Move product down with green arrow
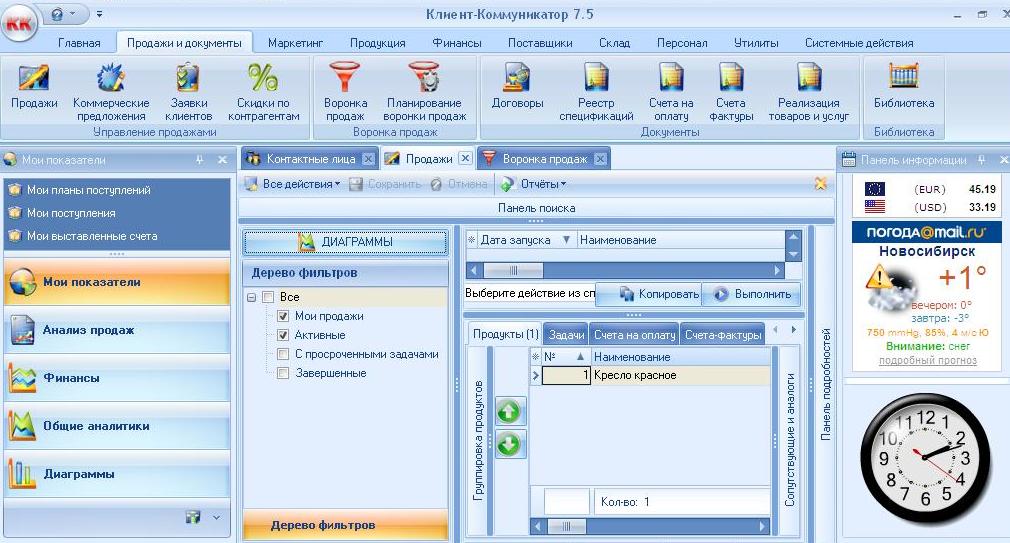The height and width of the screenshot is (543, 1010). coord(509,444)
